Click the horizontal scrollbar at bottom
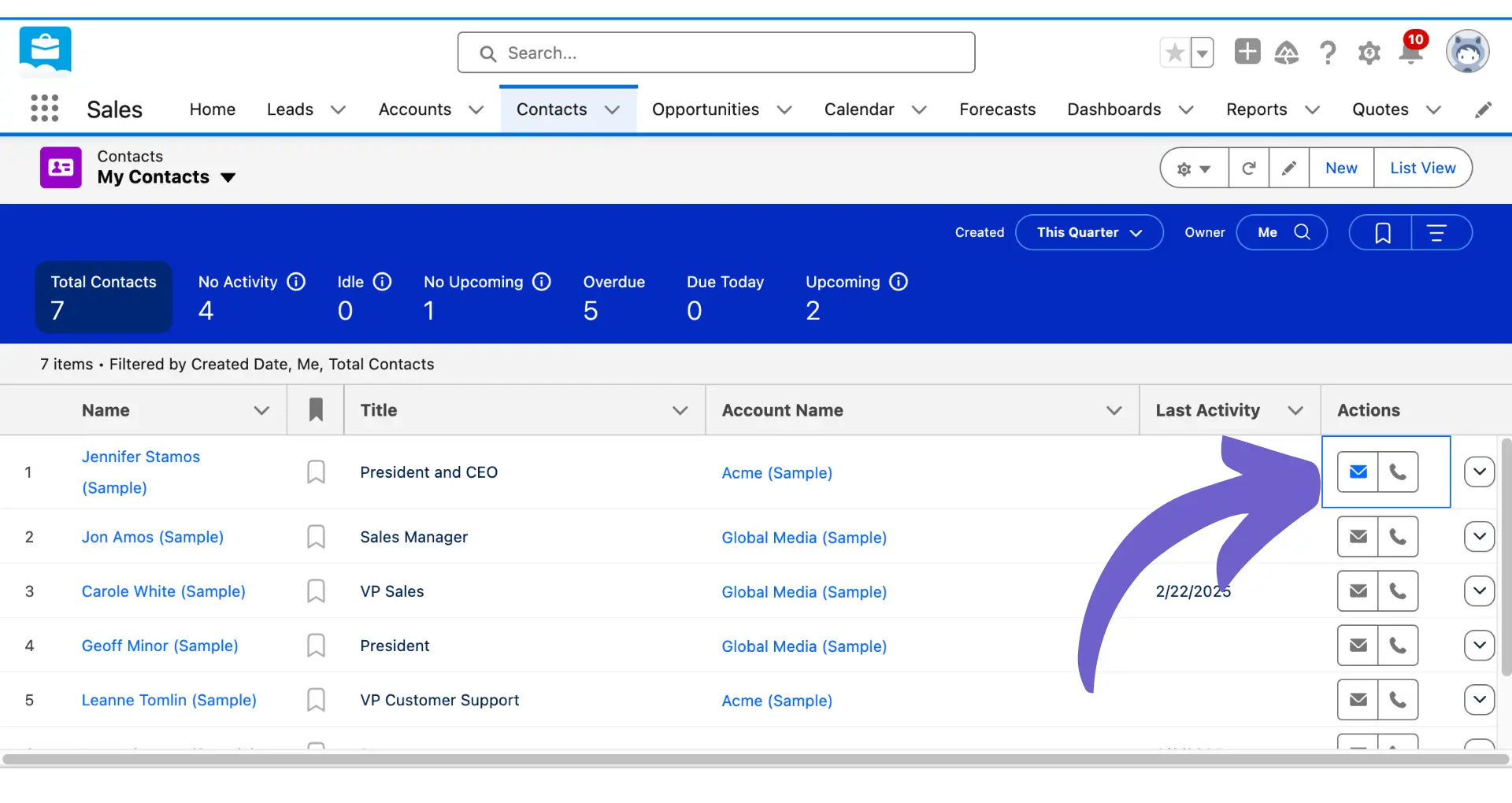This screenshot has width=1512, height=803. 756,760
